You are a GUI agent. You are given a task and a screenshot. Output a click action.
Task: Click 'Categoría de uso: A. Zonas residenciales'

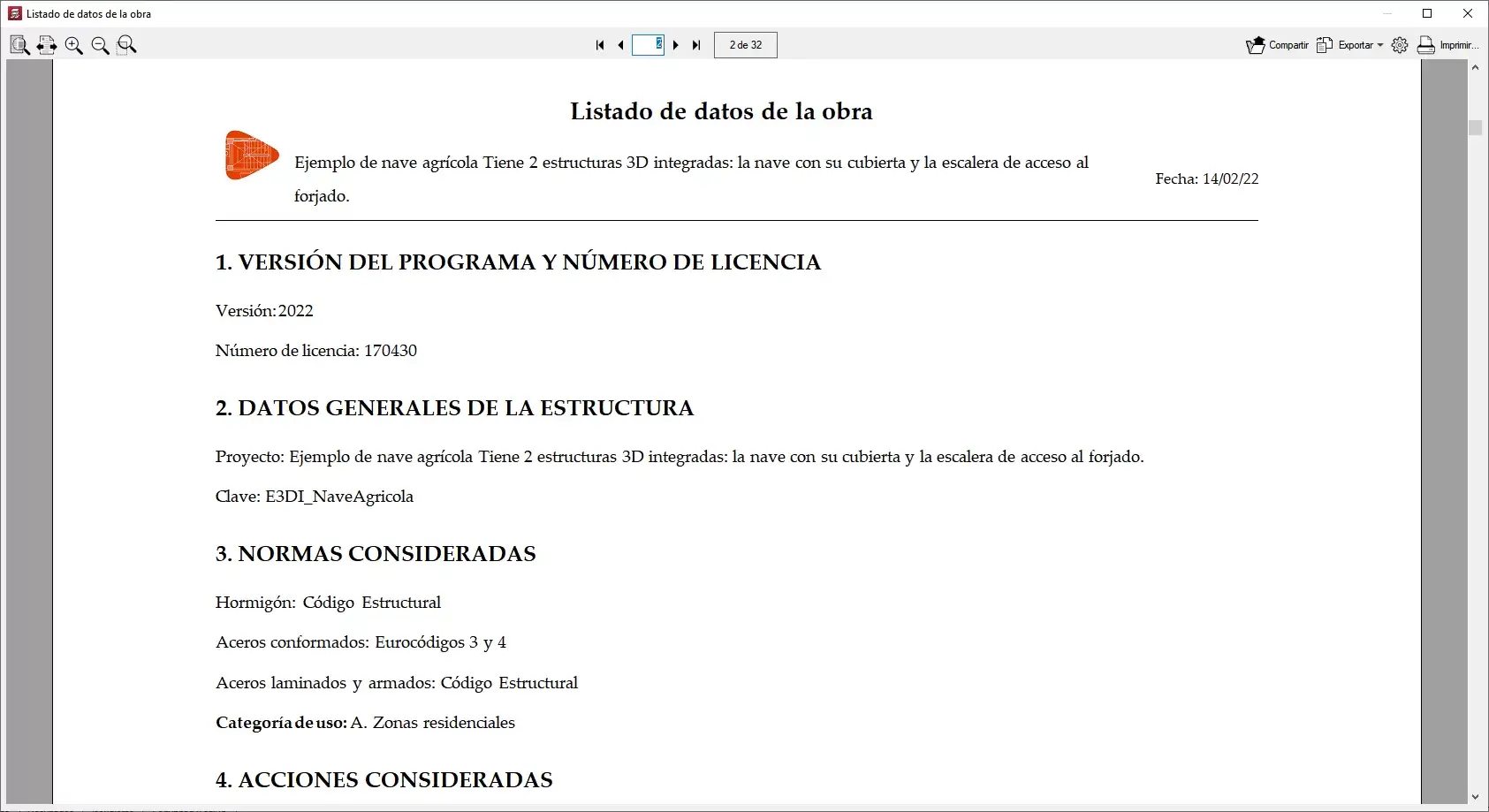click(x=365, y=723)
